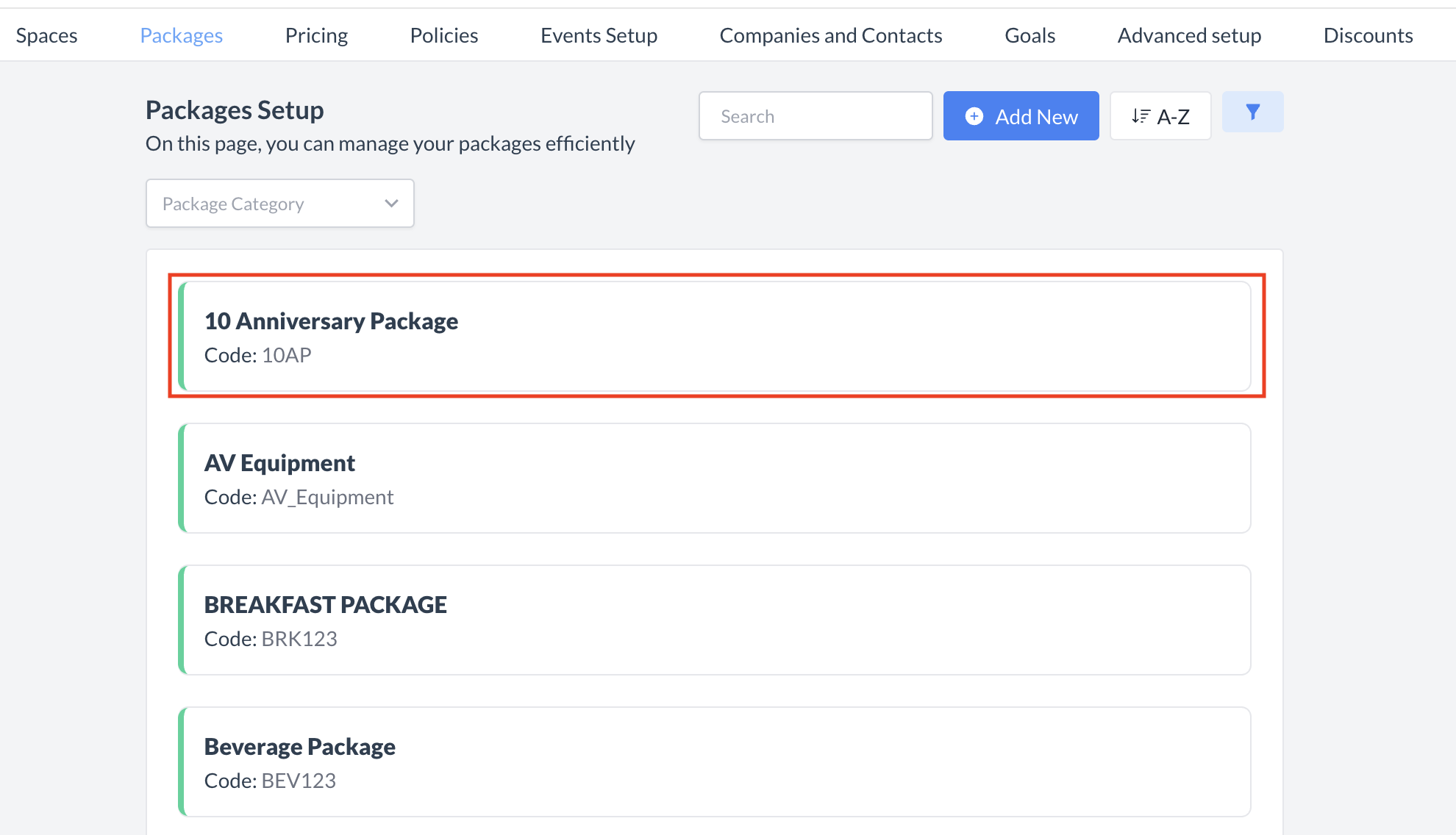Click the Add New button
Image resolution: width=1456 pixels, height=835 pixels.
[1021, 115]
